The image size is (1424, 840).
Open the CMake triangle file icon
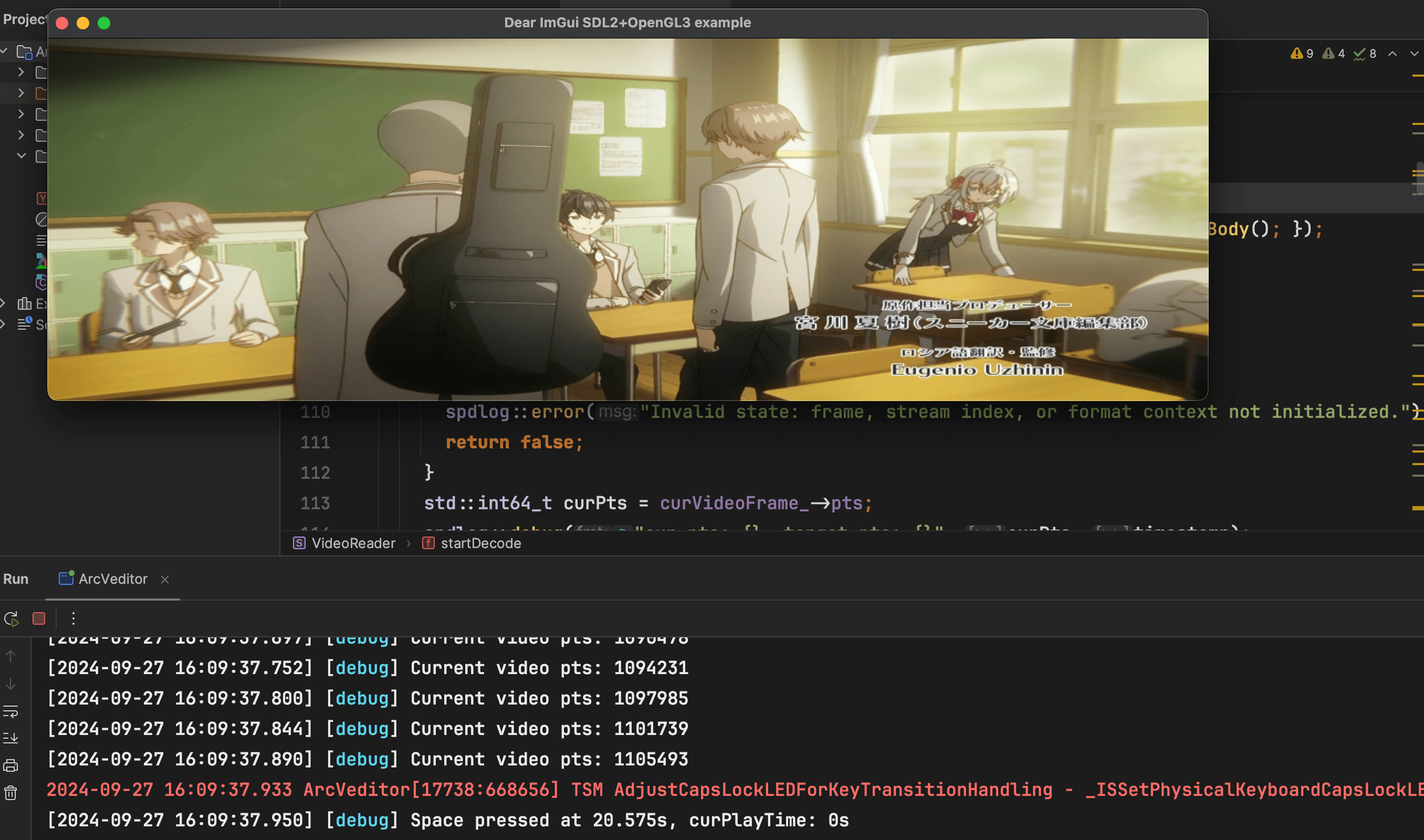(x=41, y=261)
